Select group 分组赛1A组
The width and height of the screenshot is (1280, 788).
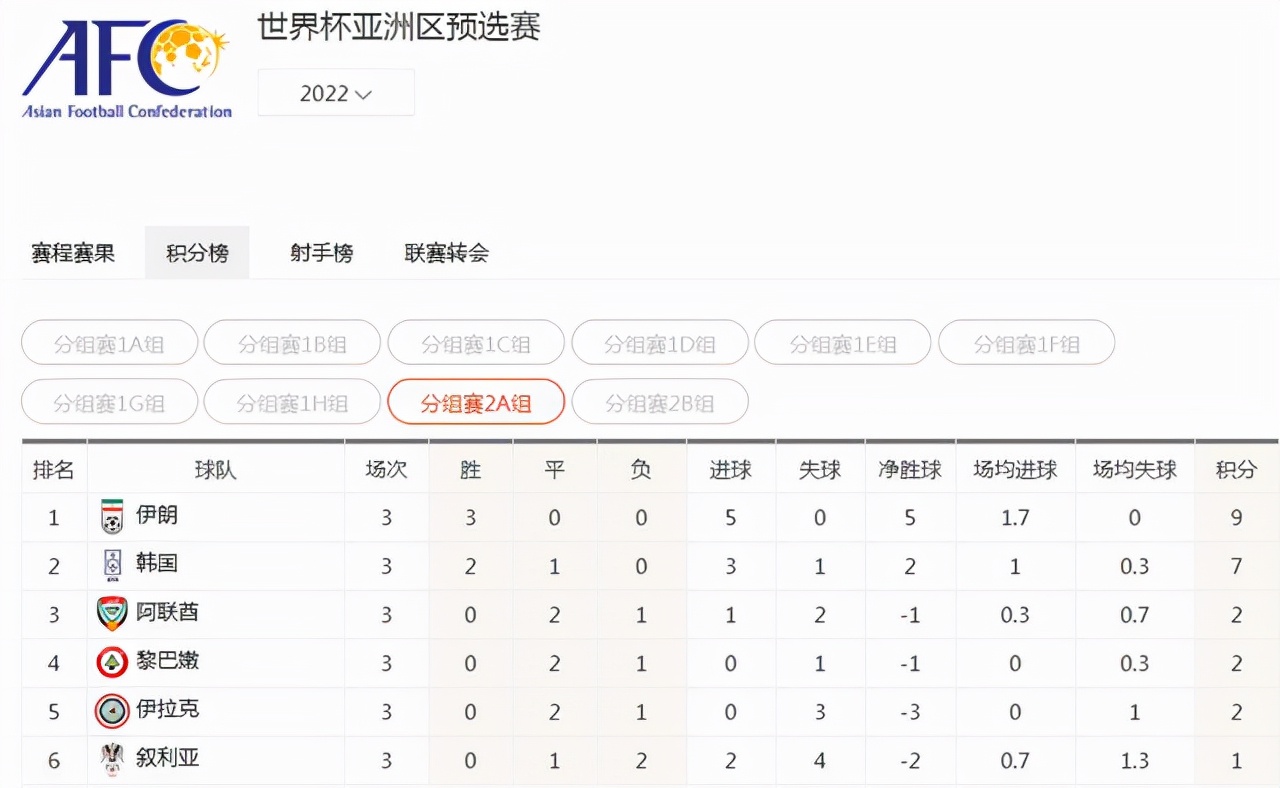click(x=109, y=344)
